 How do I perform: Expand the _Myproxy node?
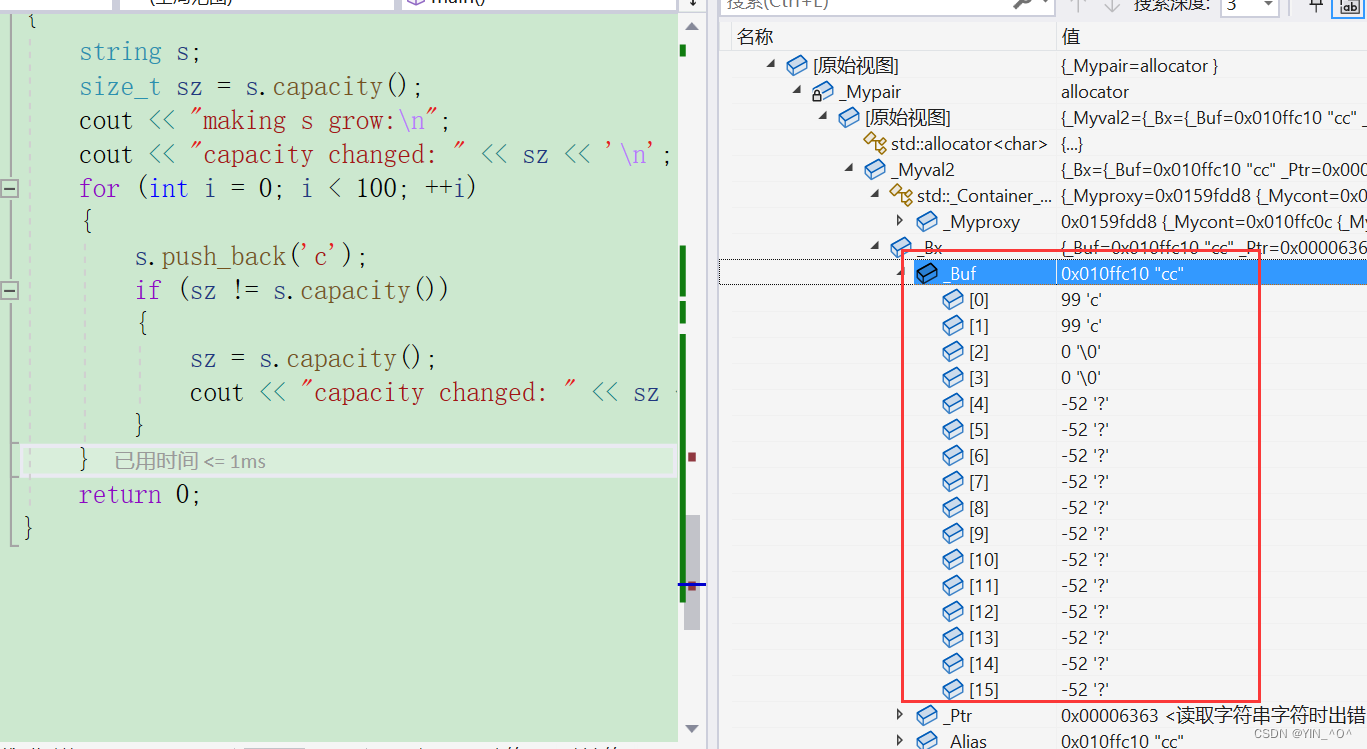[x=900, y=221]
